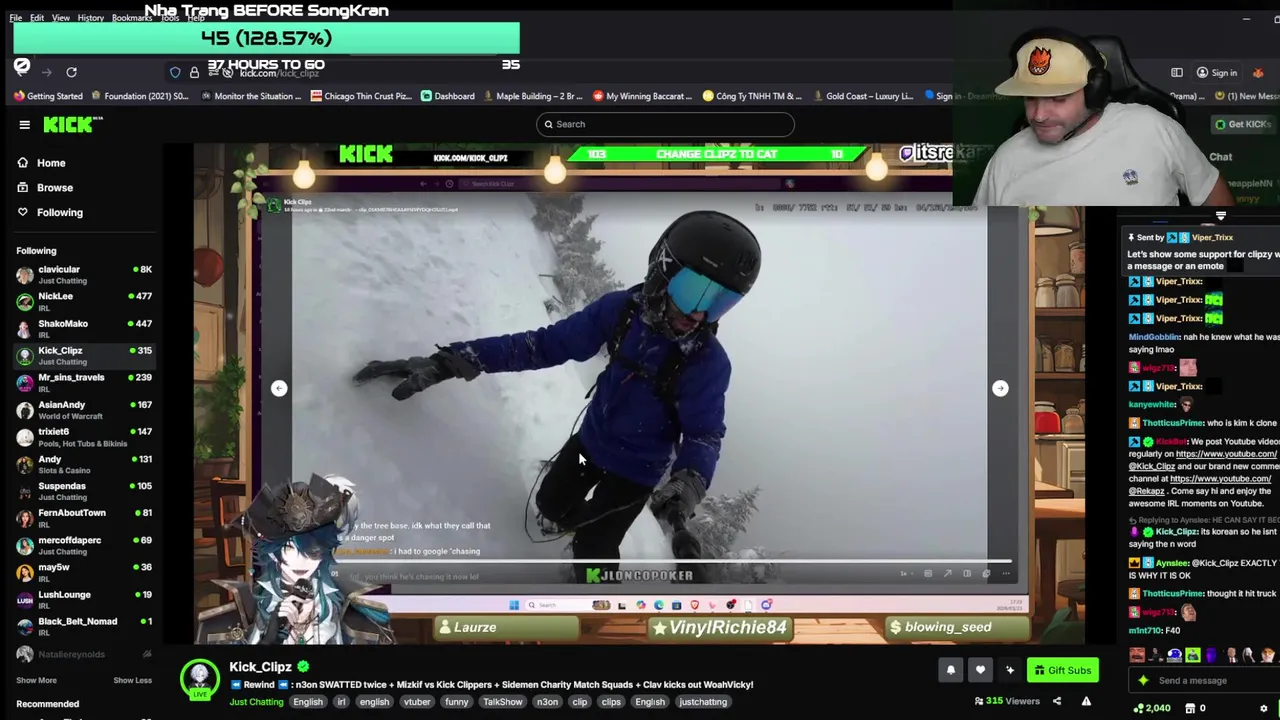1280x720 pixels.
Task: Open Getting Started bookmark
Action: pyautogui.click(x=48, y=96)
